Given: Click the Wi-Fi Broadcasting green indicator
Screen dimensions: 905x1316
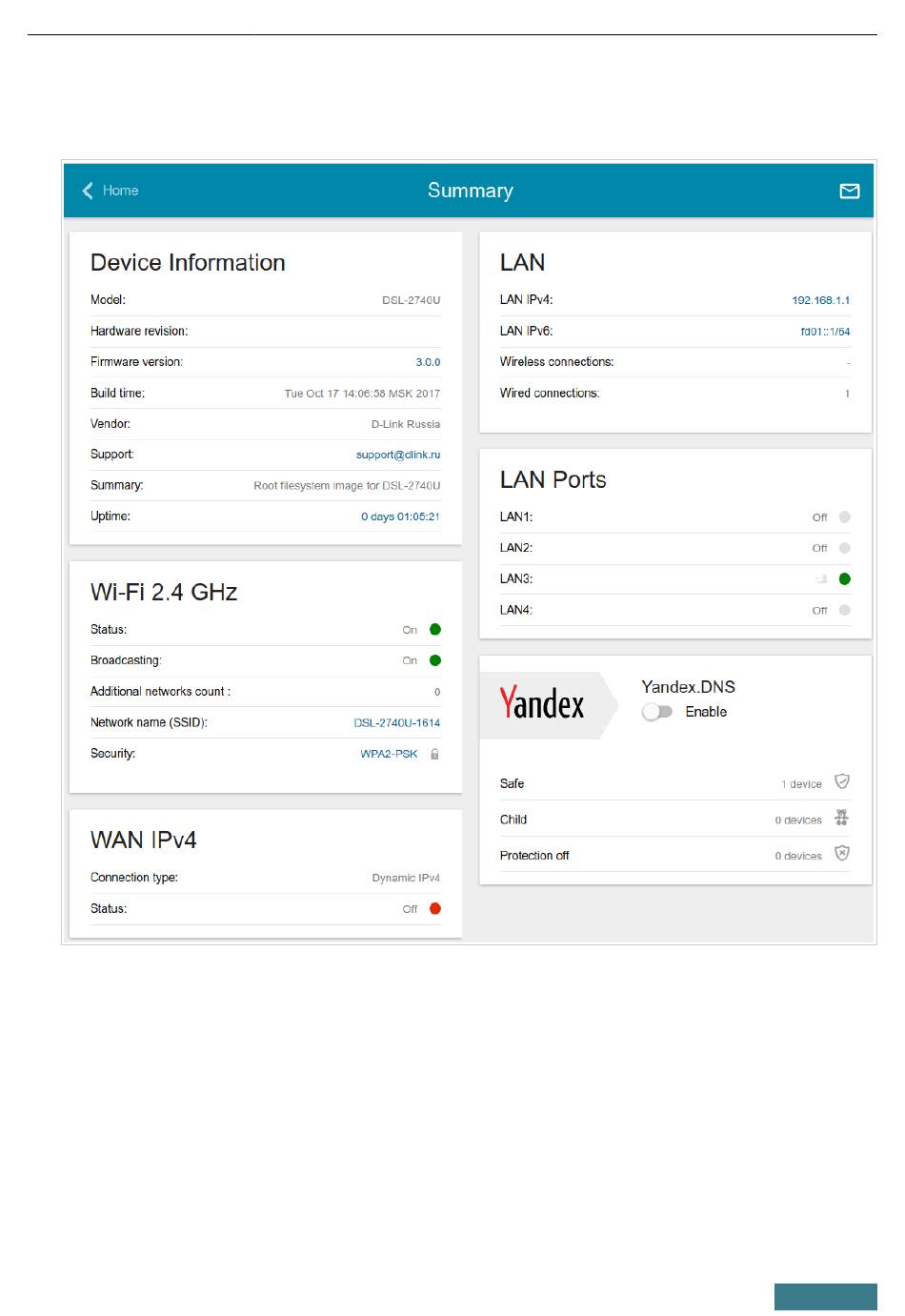Looking at the screenshot, I should click(x=435, y=660).
